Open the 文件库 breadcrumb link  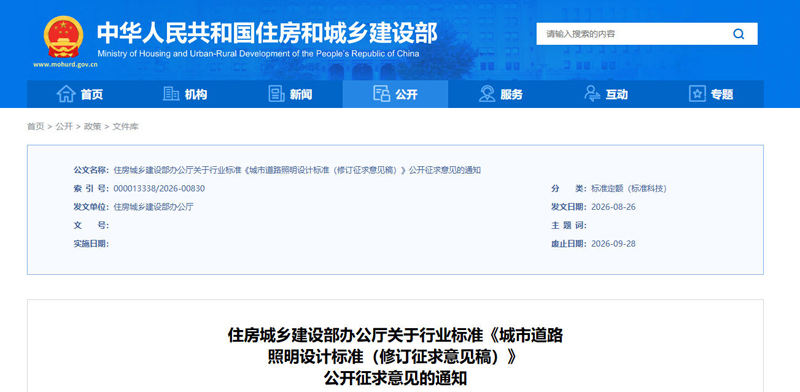pos(125,127)
